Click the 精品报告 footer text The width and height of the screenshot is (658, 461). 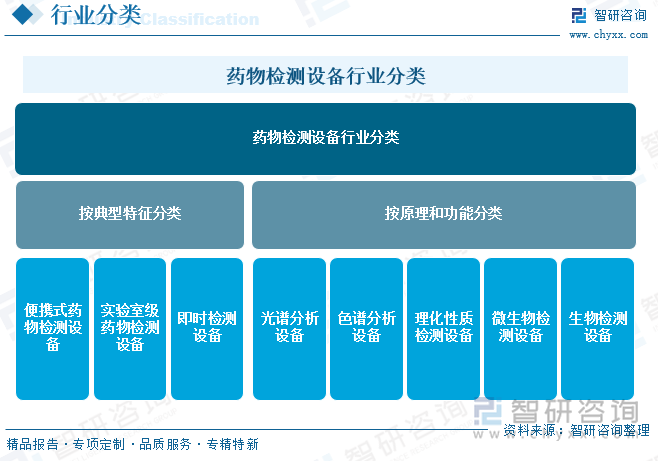point(32,444)
